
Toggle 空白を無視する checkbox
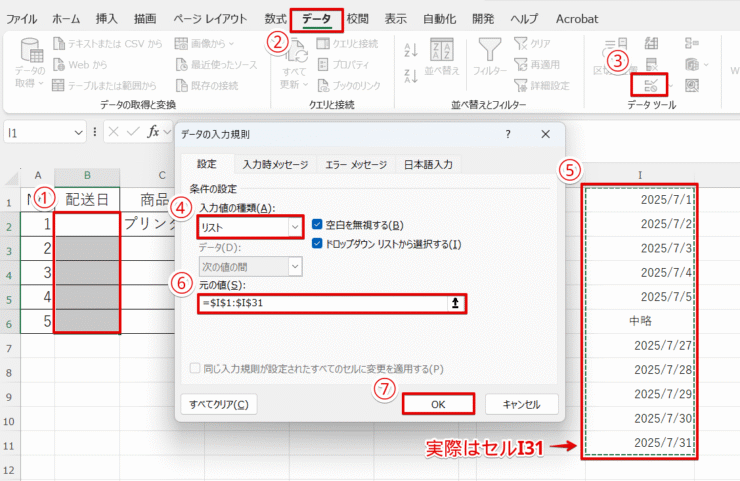[x=317, y=225]
